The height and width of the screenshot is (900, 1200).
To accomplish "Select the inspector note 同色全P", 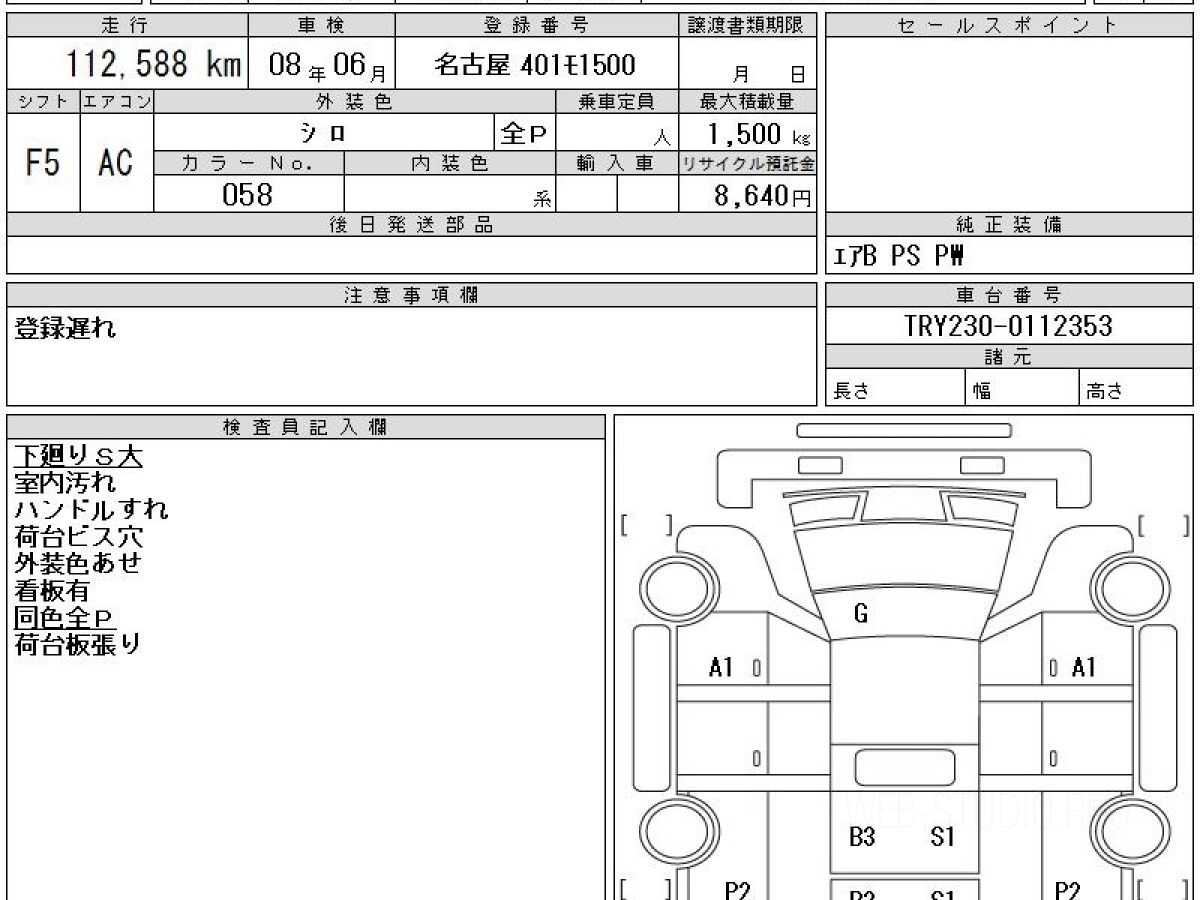I will click(65, 618).
